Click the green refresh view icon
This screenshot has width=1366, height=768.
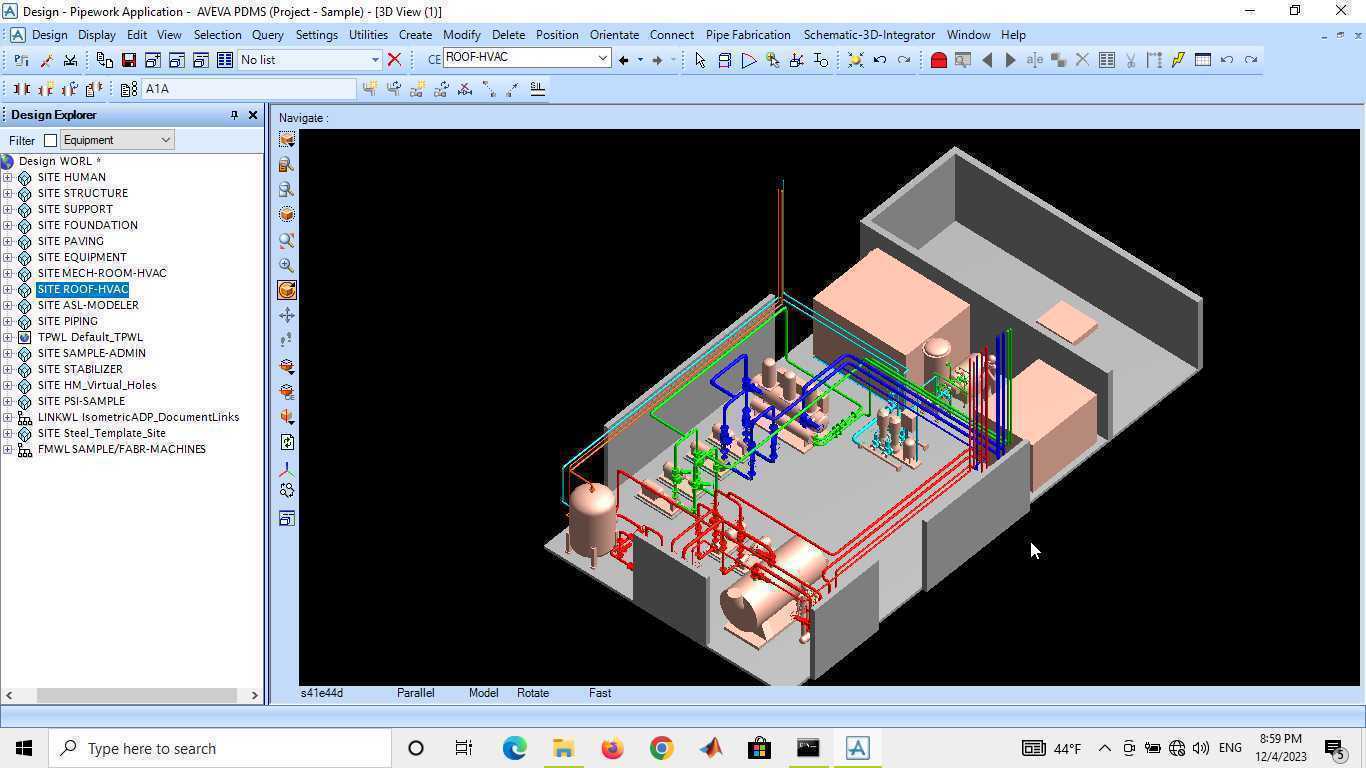(x=287, y=442)
